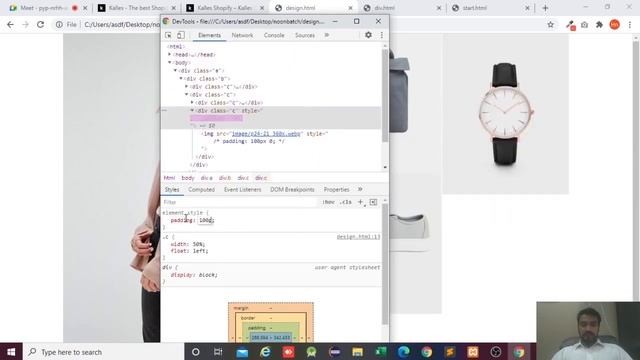This screenshot has width=640, height=360.
Task: Open the Mail app on taskbar
Action: 242,352
